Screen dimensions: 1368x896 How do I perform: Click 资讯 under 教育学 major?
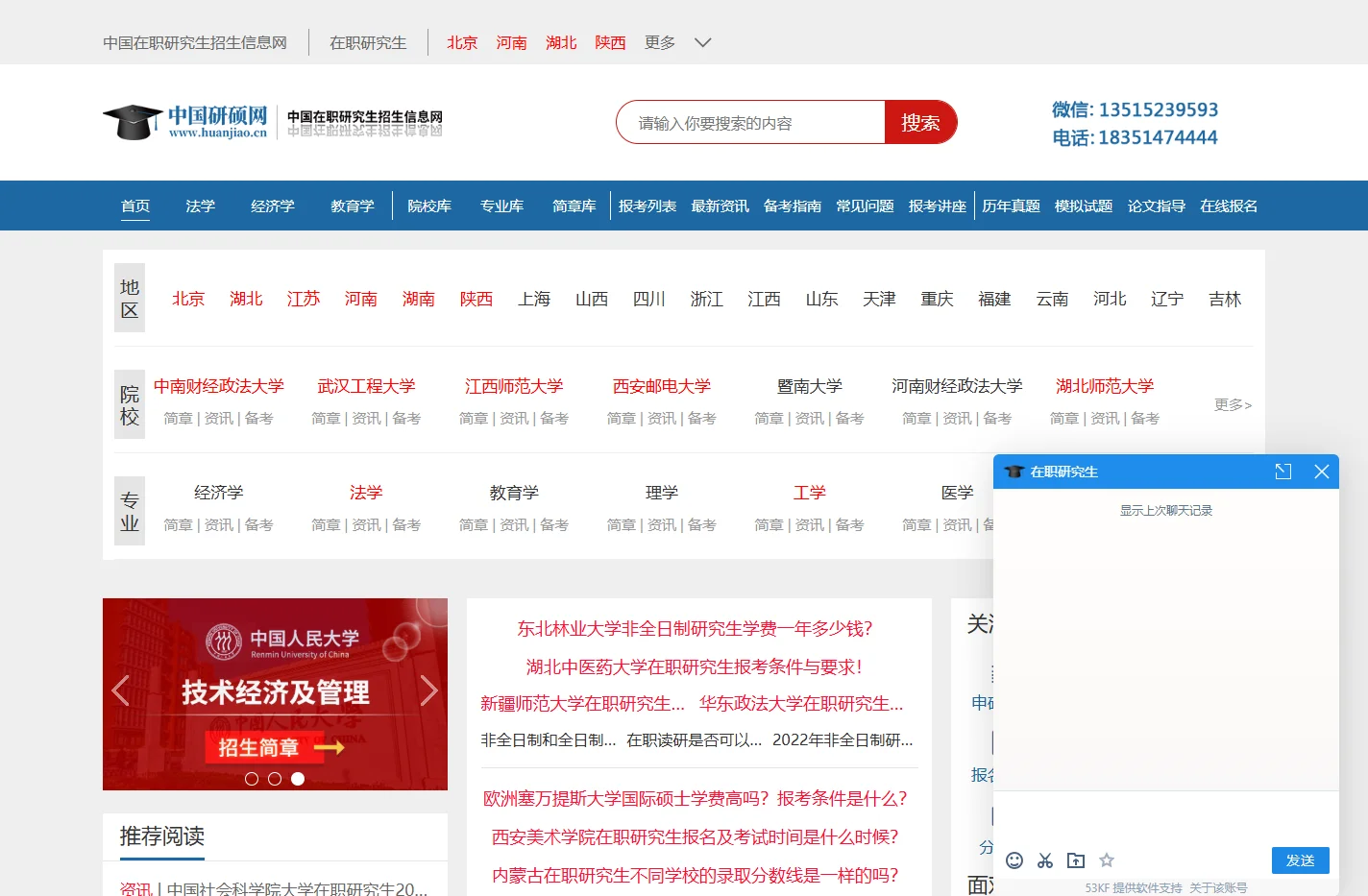(514, 525)
